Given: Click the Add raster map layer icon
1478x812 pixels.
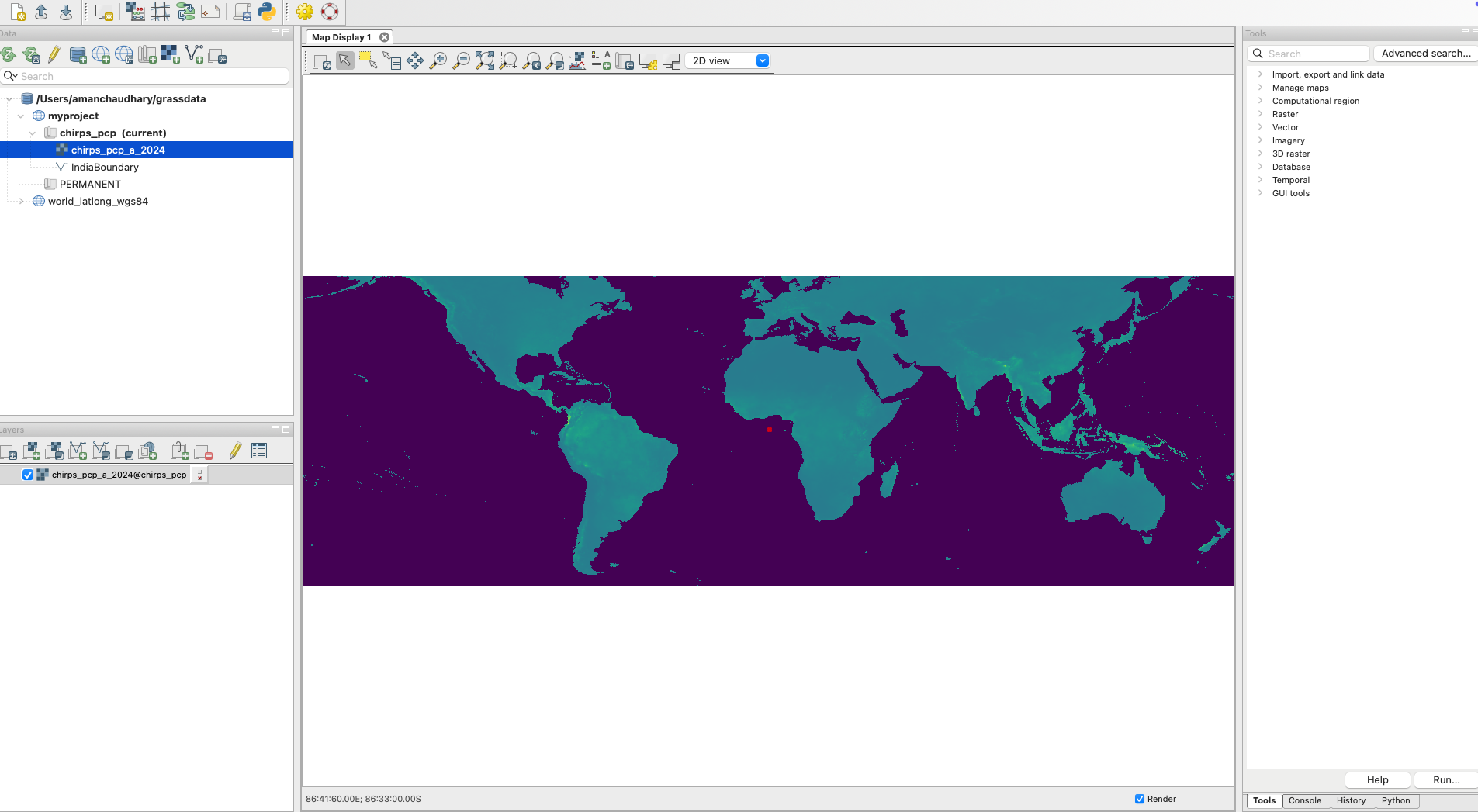Looking at the screenshot, I should (x=31, y=451).
